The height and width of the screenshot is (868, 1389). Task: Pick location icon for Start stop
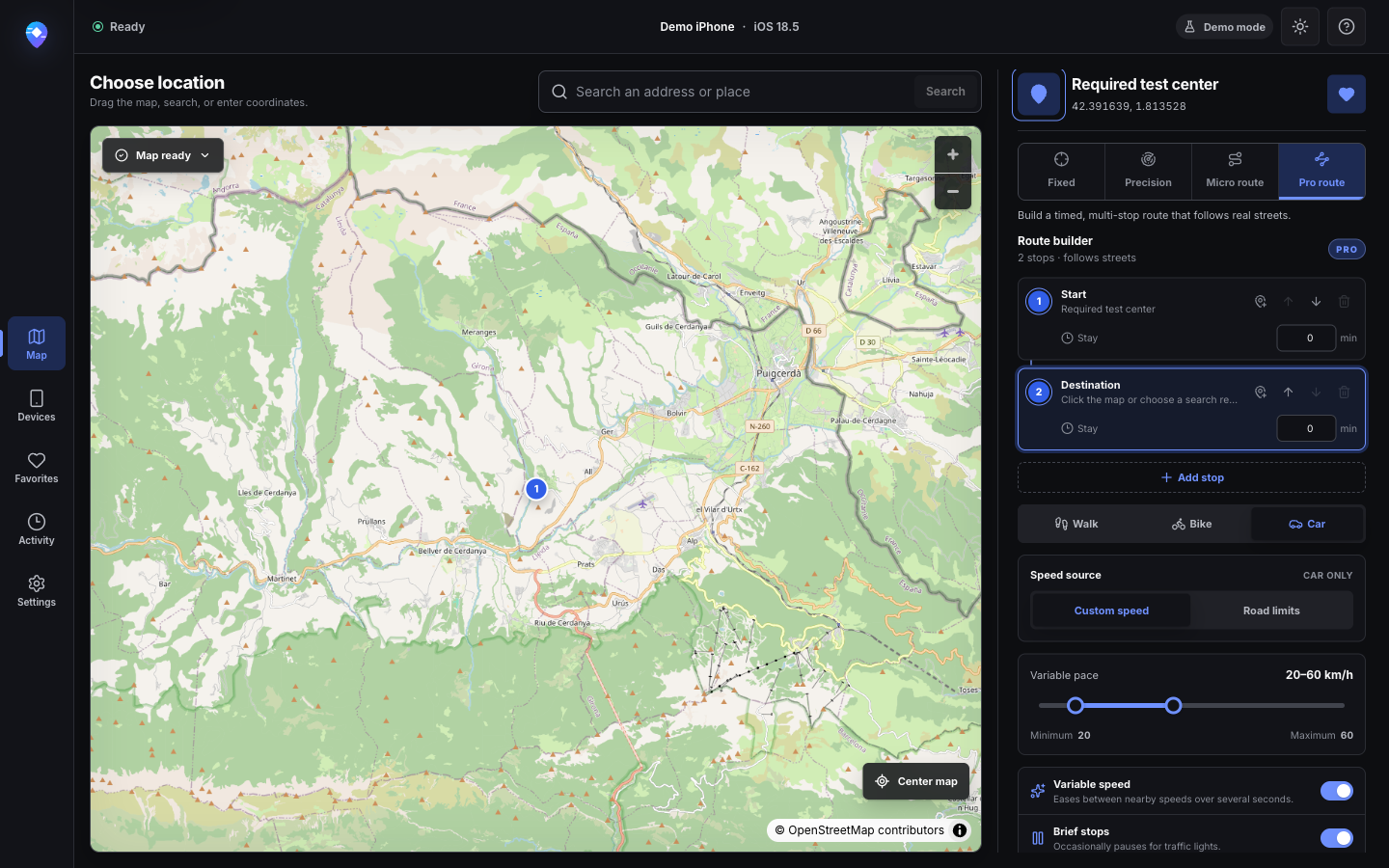1261,302
